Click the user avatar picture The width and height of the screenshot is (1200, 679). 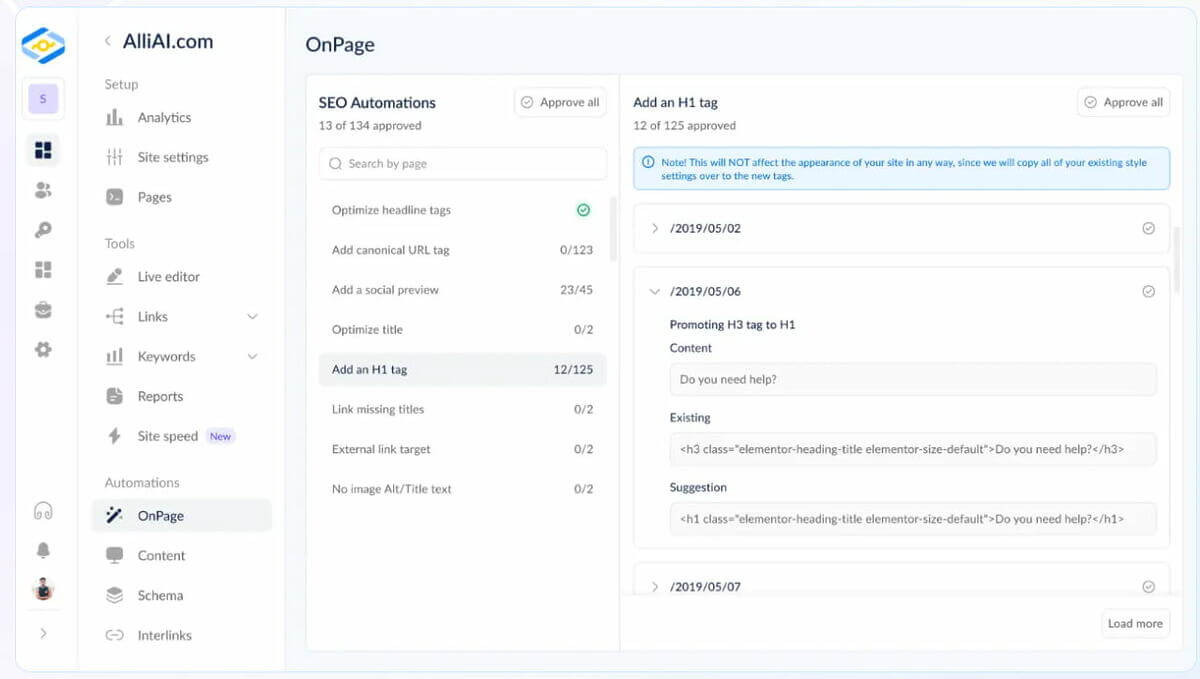(43, 589)
